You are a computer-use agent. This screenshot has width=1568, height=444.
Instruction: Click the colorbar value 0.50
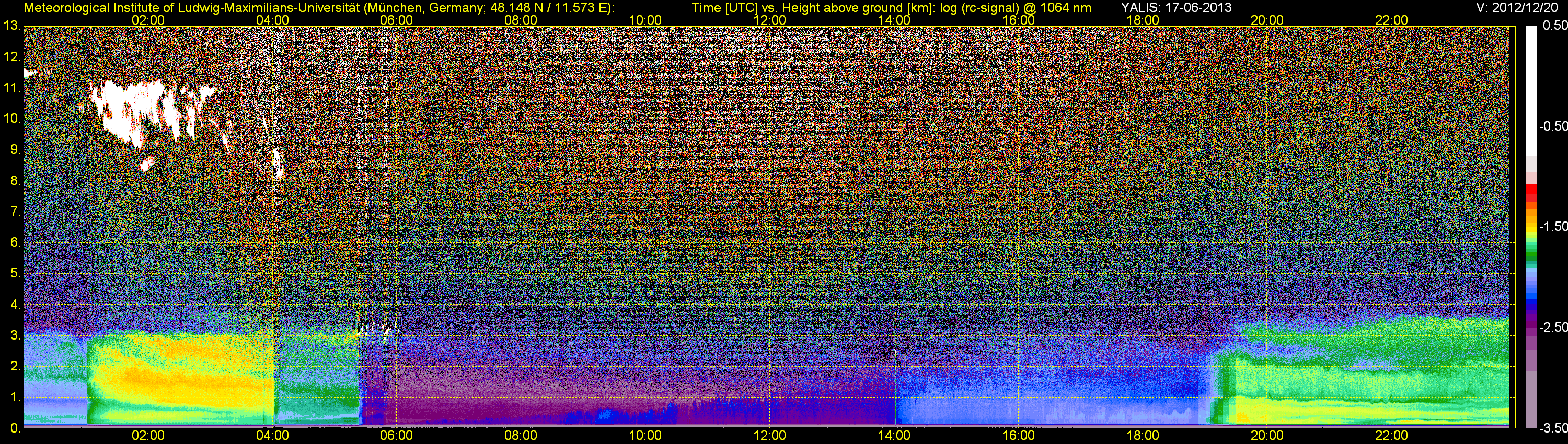click(x=1554, y=26)
